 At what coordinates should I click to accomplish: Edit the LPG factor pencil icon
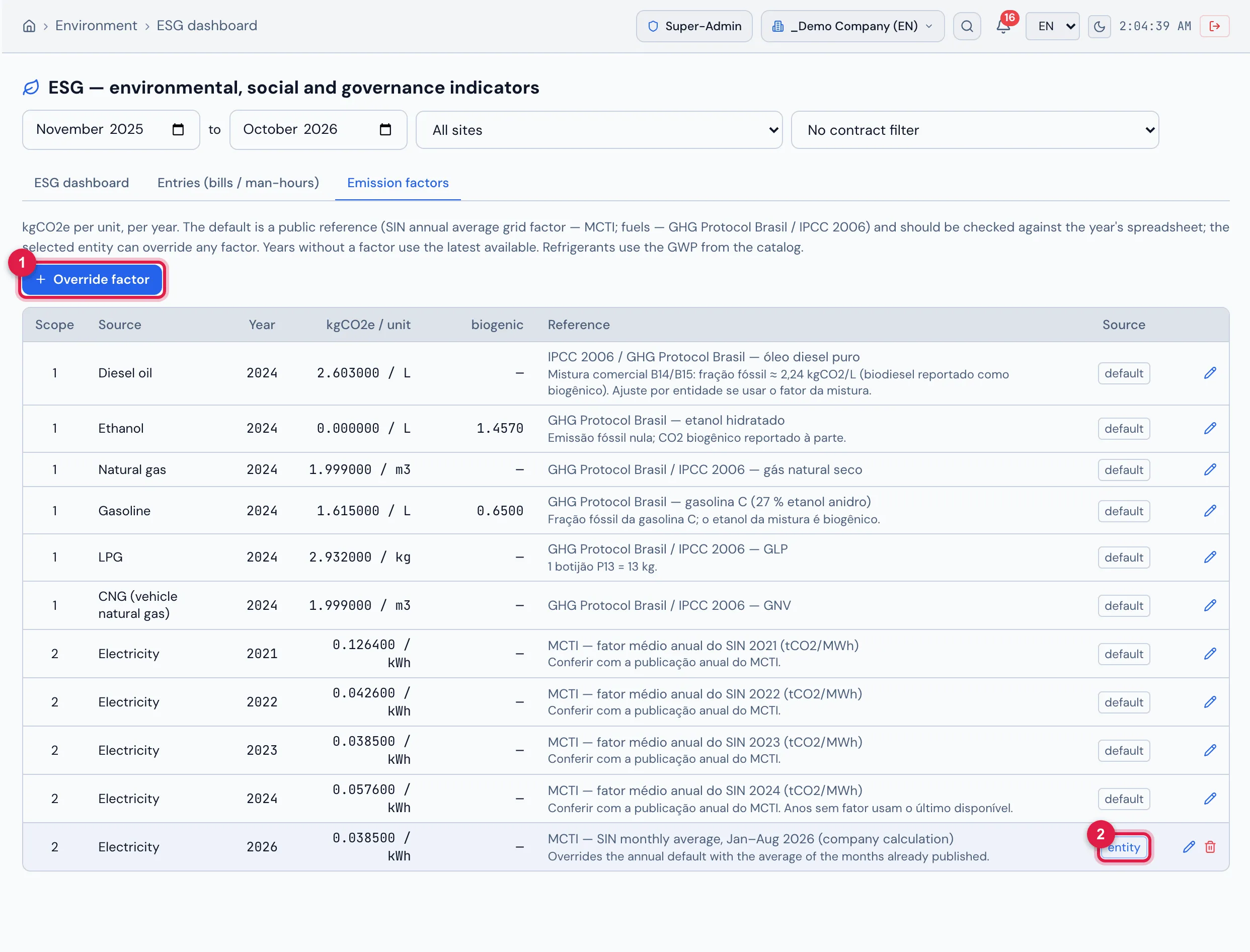1210,557
